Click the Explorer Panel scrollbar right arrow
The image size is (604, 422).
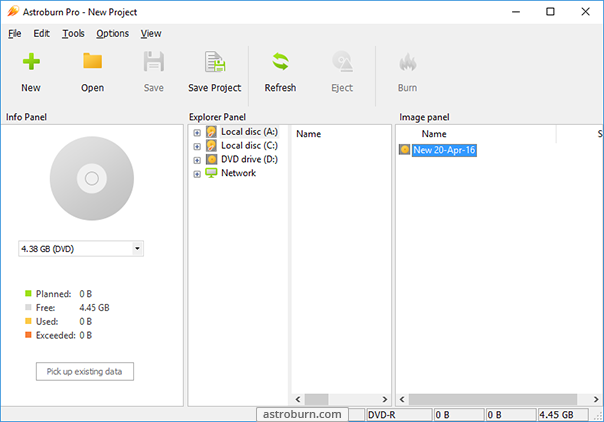(384, 399)
